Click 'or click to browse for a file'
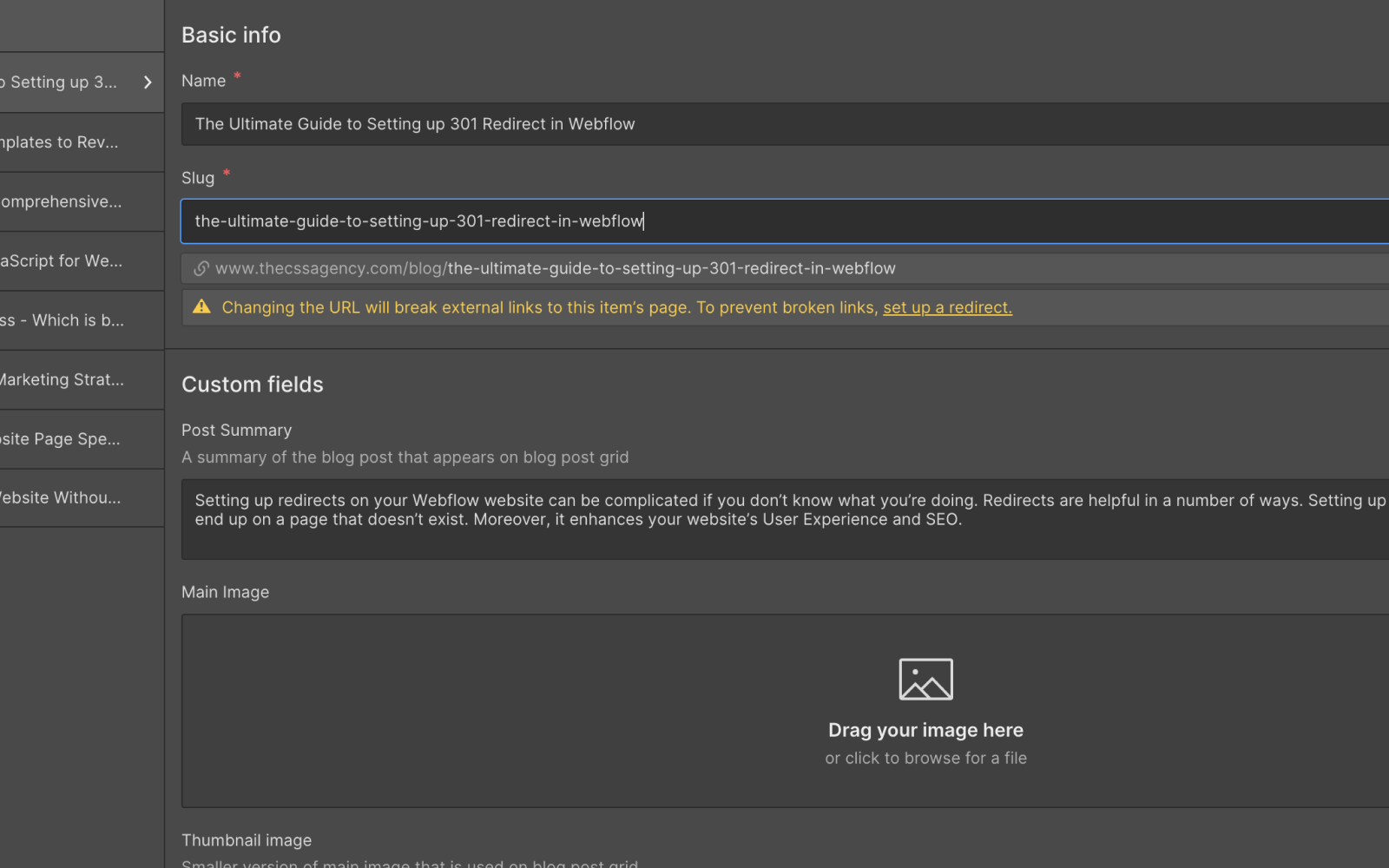Screen dimensions: 1389x868 925,758
